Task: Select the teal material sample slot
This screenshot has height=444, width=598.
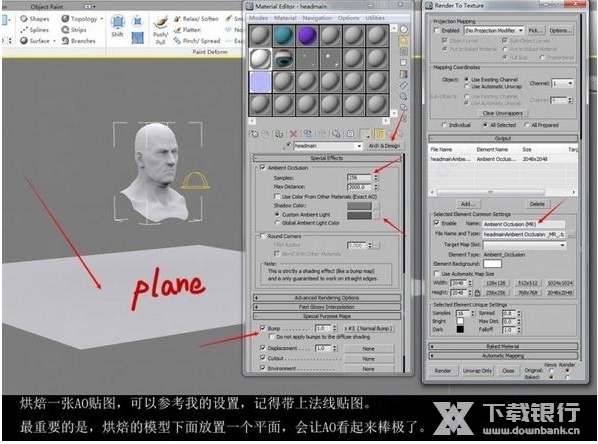Action: [283, 36]
